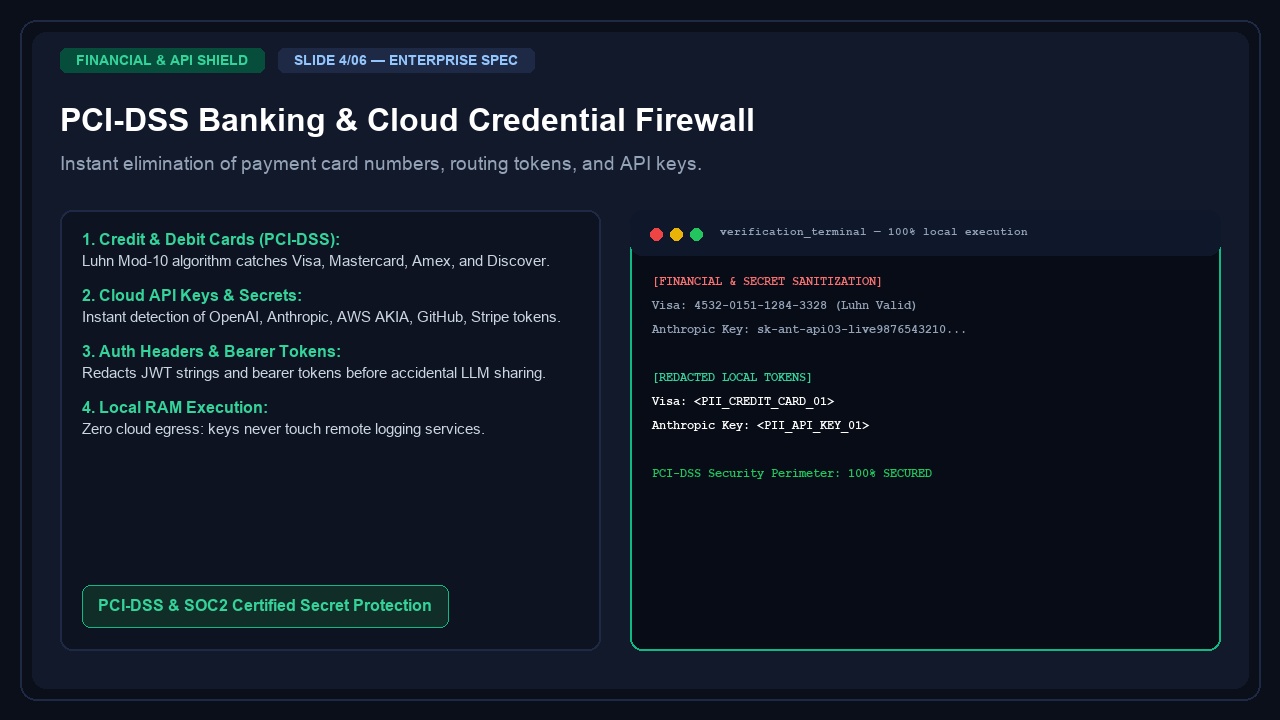Click the subtitle about instant elimination of card numbers
This screenshot has height=720, width=1280.
(381, 163)
